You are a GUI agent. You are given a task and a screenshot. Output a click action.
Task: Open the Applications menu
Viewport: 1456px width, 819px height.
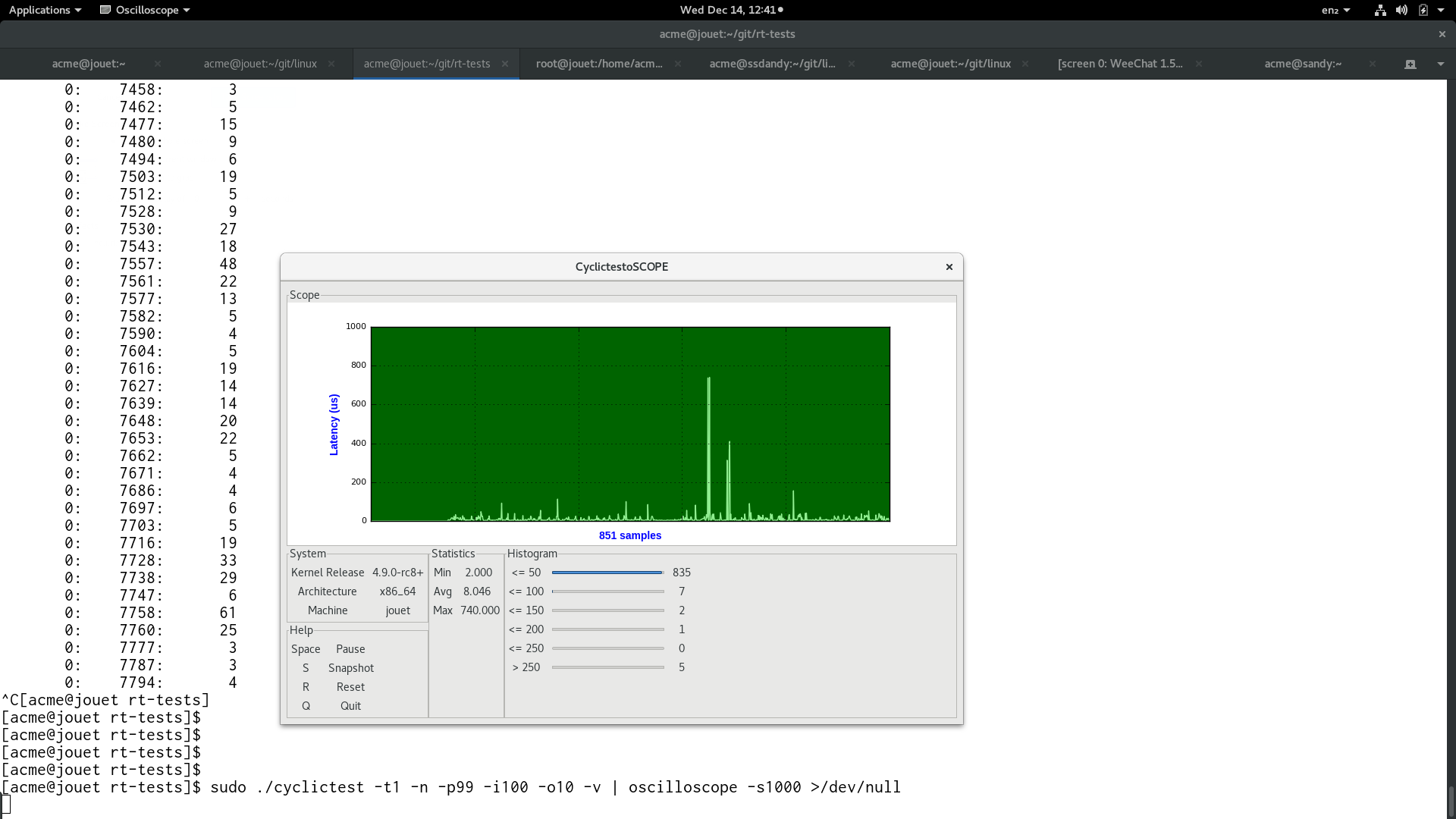click(45, 10)
